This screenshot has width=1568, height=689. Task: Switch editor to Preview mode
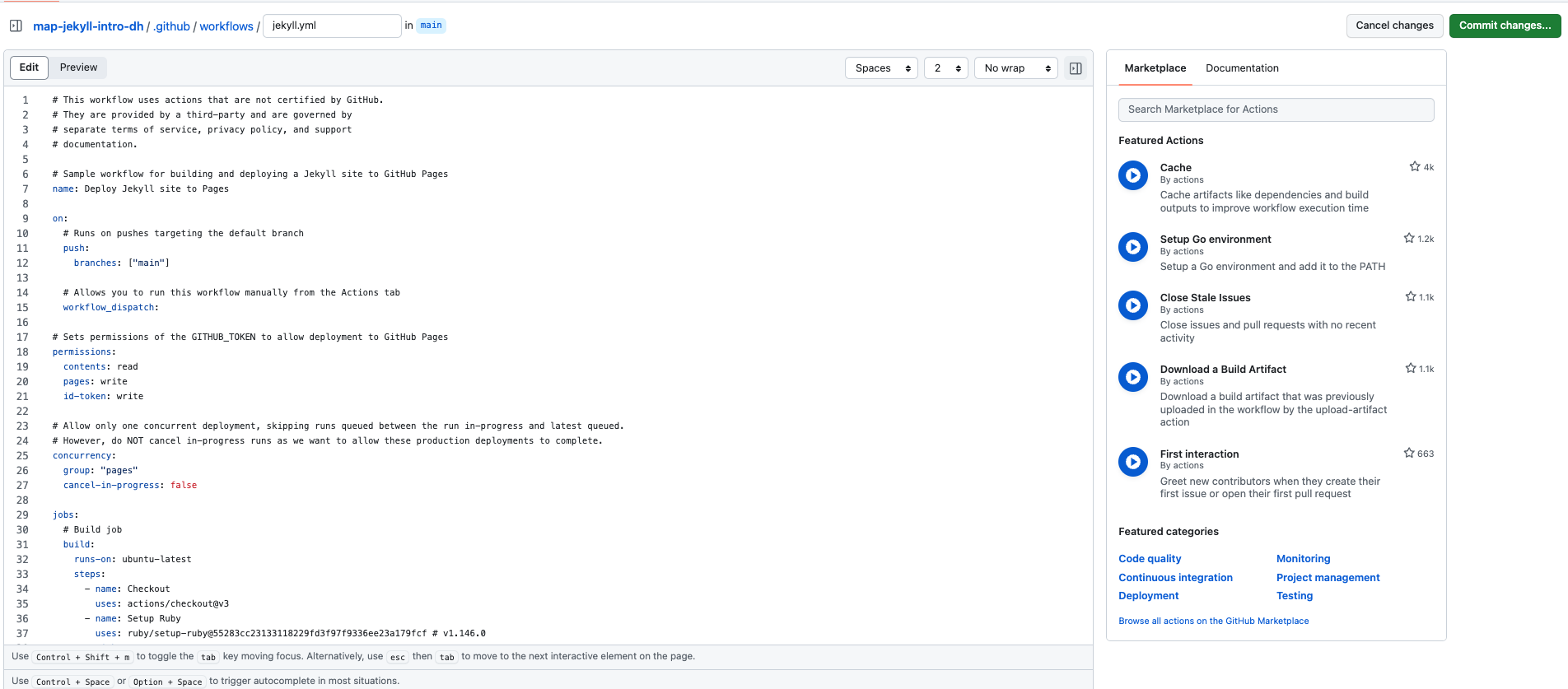pos(78,68)
